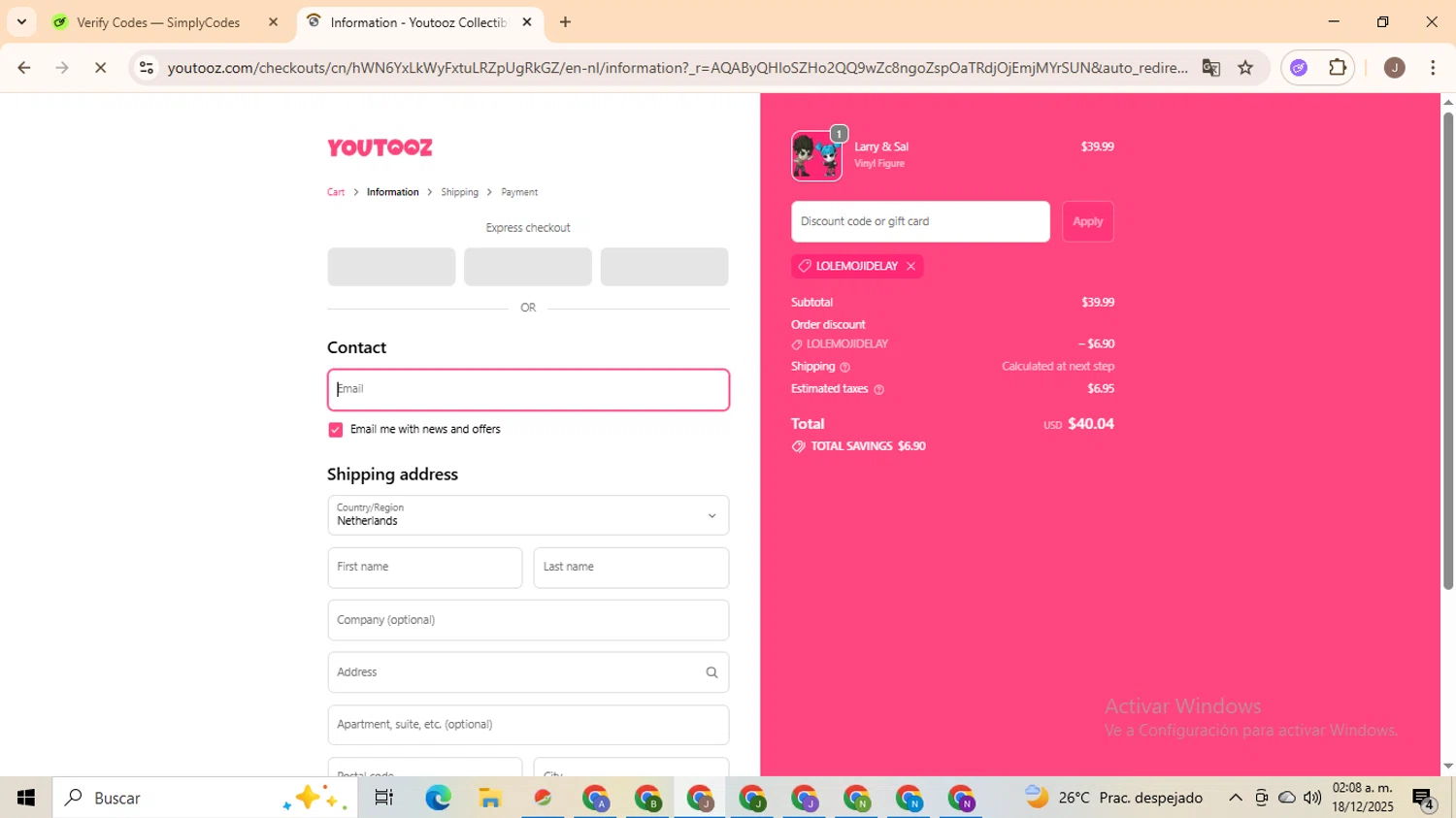Click the total $40.04 amount
The image size is (1456, 818).
[1091, 424]
